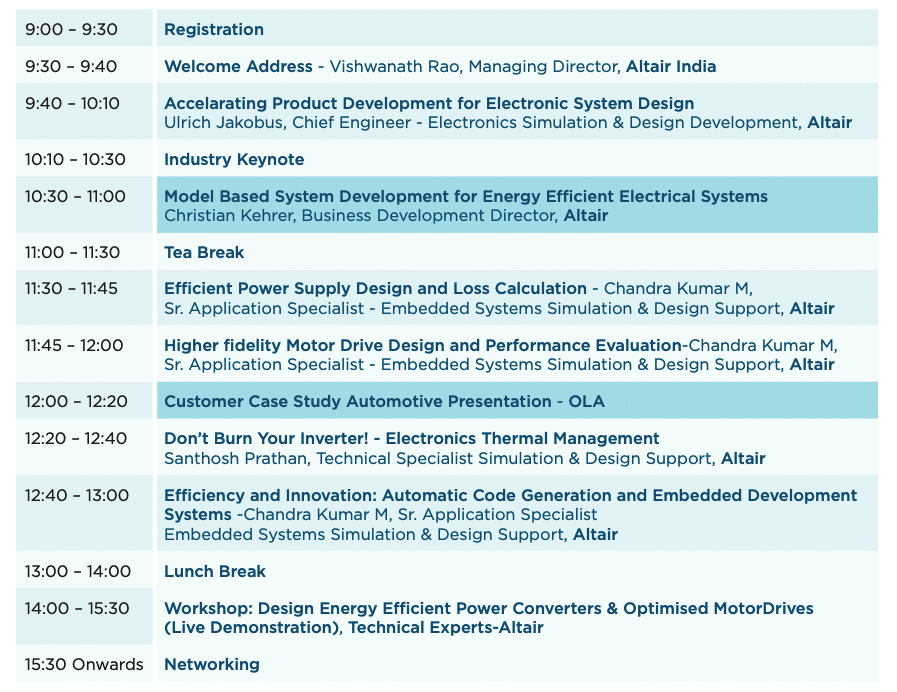Click Customer Case Study Automotive Presentation row
This screenshot has height=692, width=897.
[517, 401]
